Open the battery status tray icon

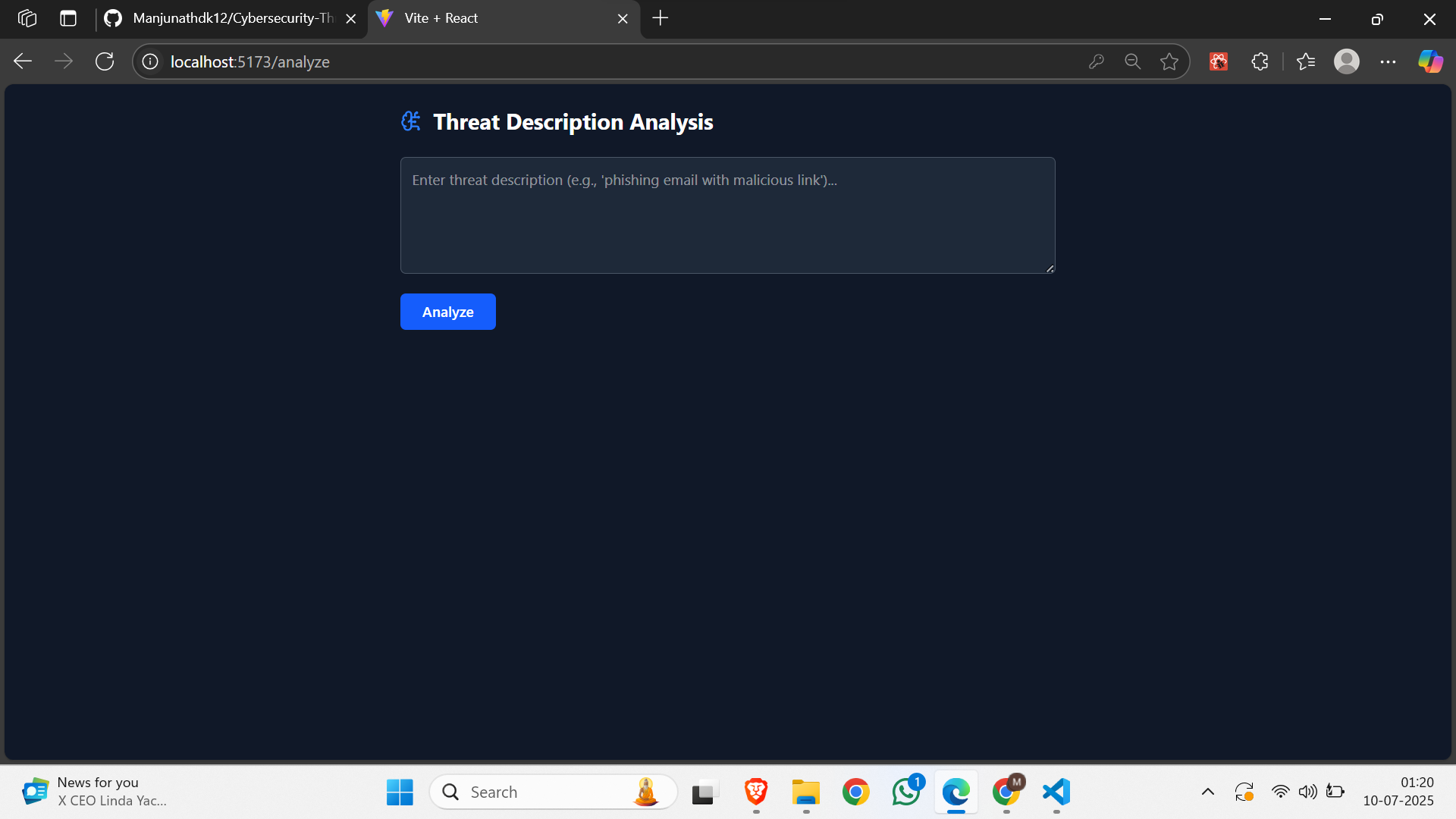1335,792
